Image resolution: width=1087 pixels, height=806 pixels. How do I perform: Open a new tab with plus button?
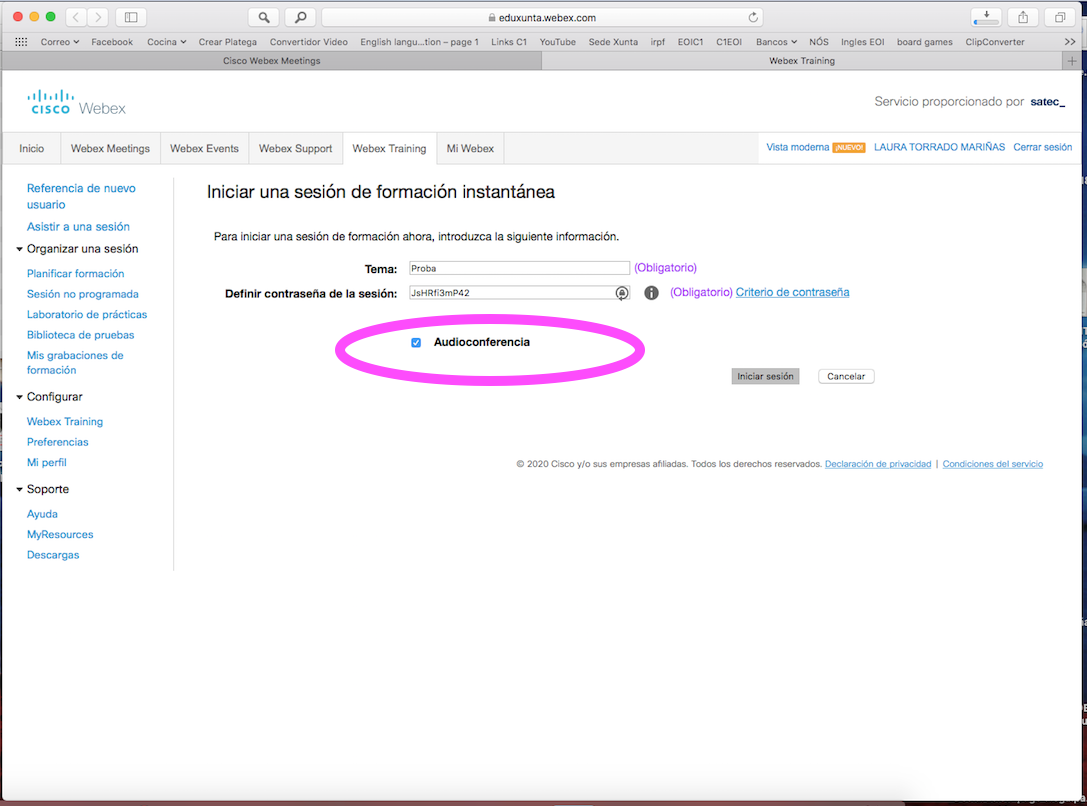(x=1073, y=61)
